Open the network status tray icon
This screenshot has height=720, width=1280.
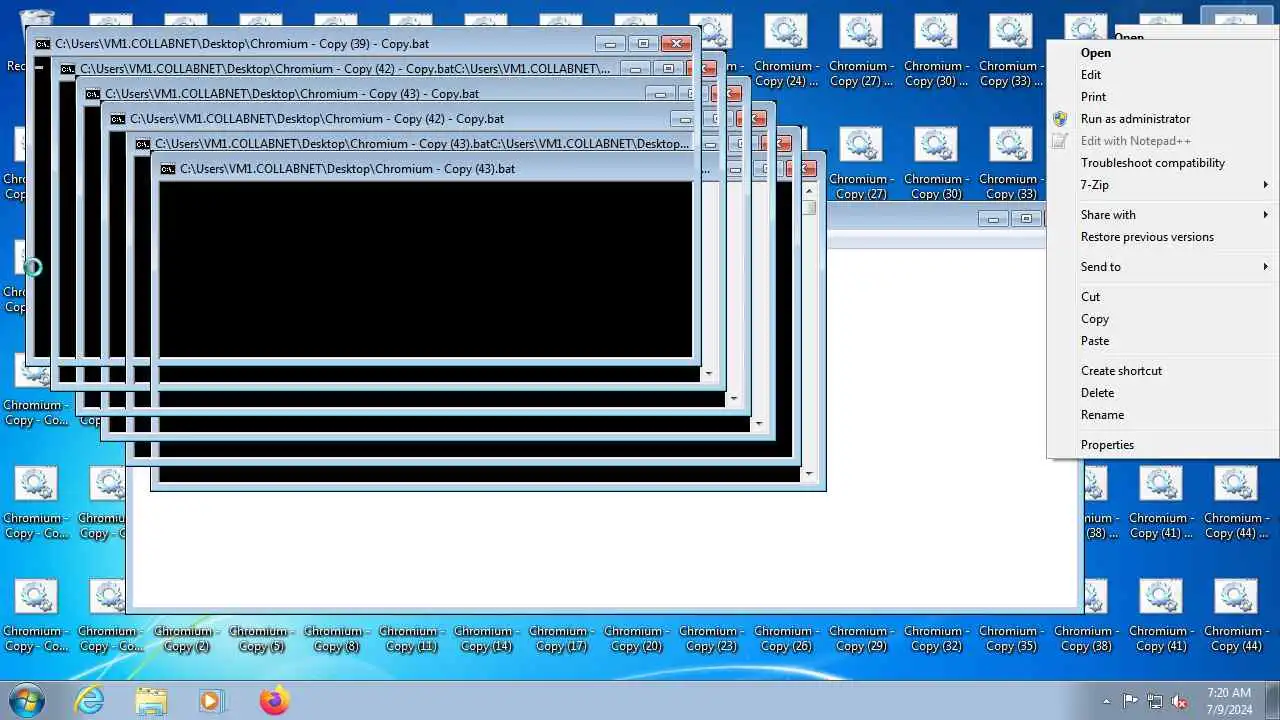[x=1155, y=701]
